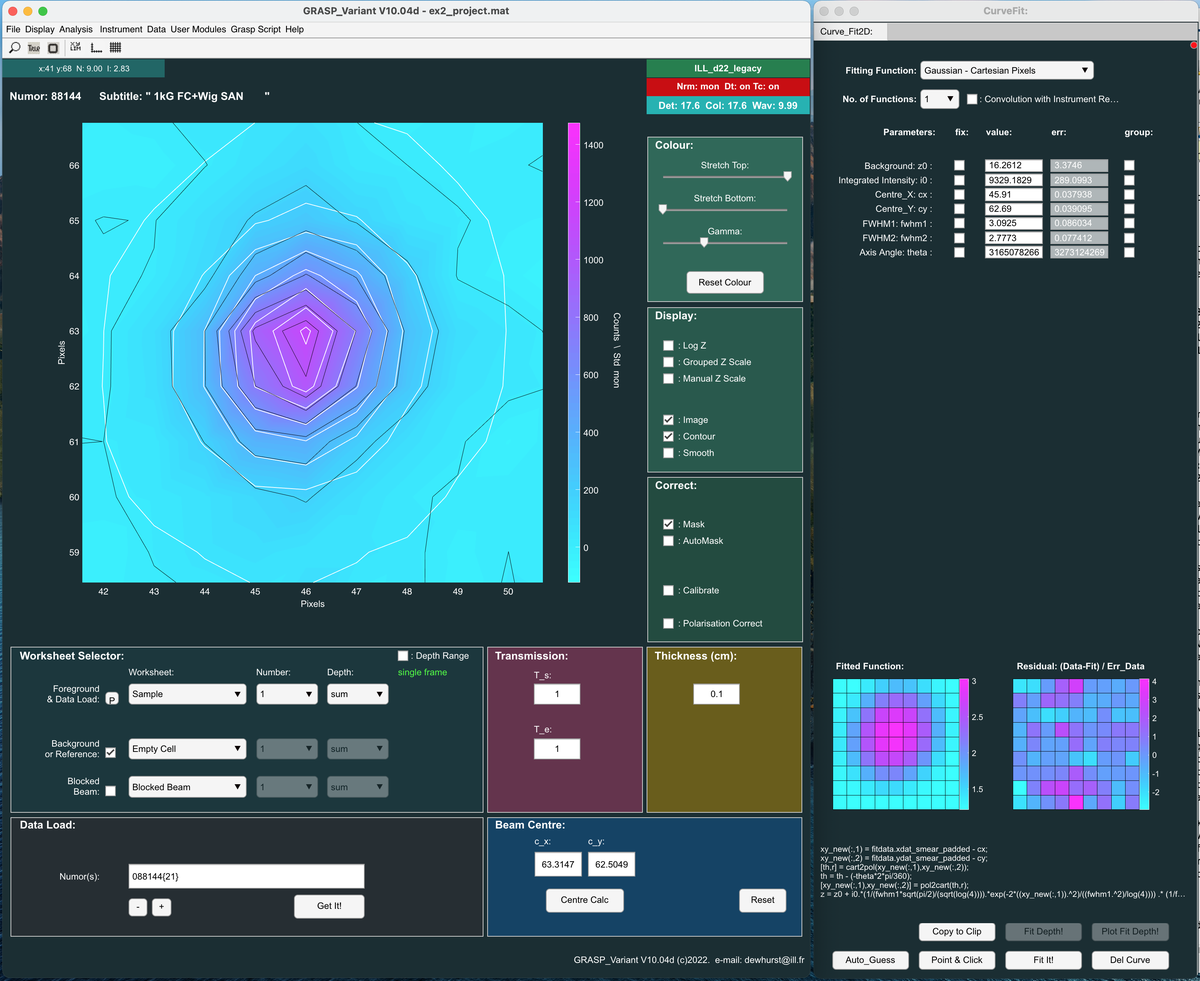This screenshot has width=1200, height=981.
Task: Click the rounded square toolbar icon
Action: (53, 47)
